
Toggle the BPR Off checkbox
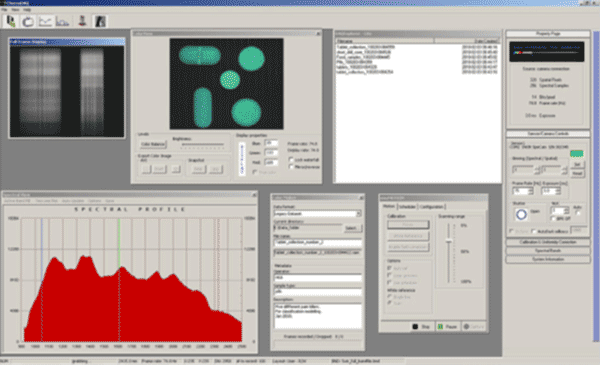pyautogui.click(x=553, y=218)
